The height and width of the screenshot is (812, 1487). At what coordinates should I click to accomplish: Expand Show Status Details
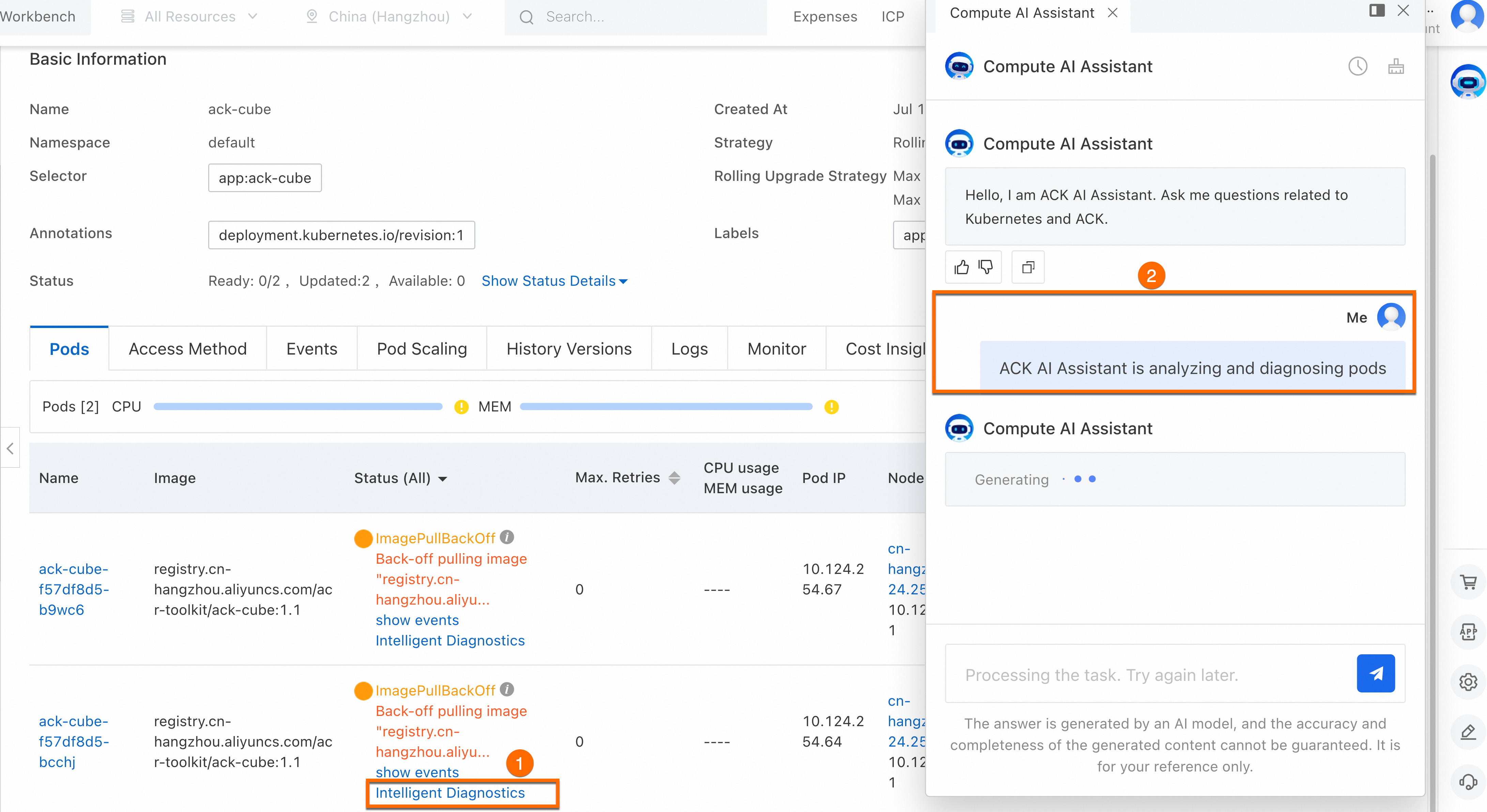pos(554,281)
